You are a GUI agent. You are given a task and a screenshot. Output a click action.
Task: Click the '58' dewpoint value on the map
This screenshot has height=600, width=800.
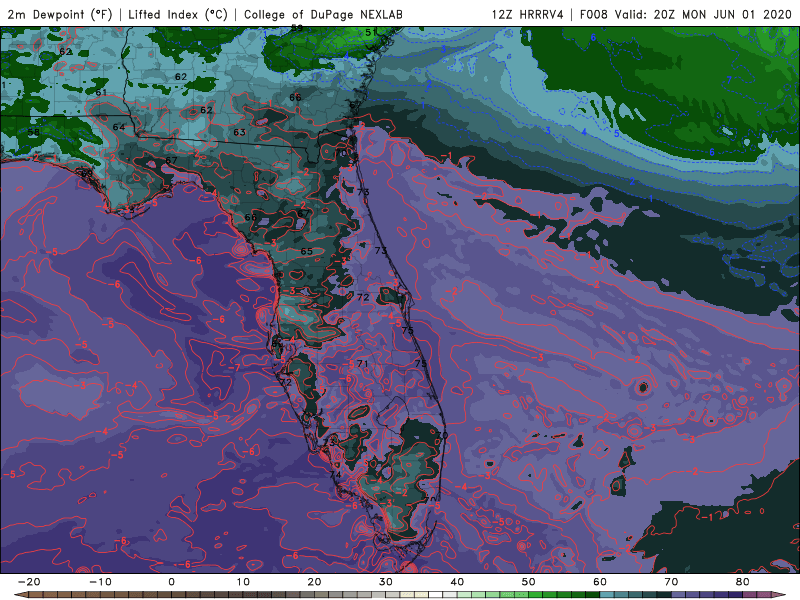pos(34,132)
